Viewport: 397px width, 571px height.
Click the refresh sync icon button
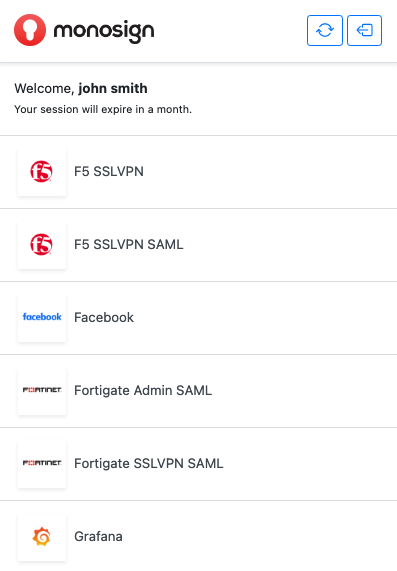[x=325, y=30]
